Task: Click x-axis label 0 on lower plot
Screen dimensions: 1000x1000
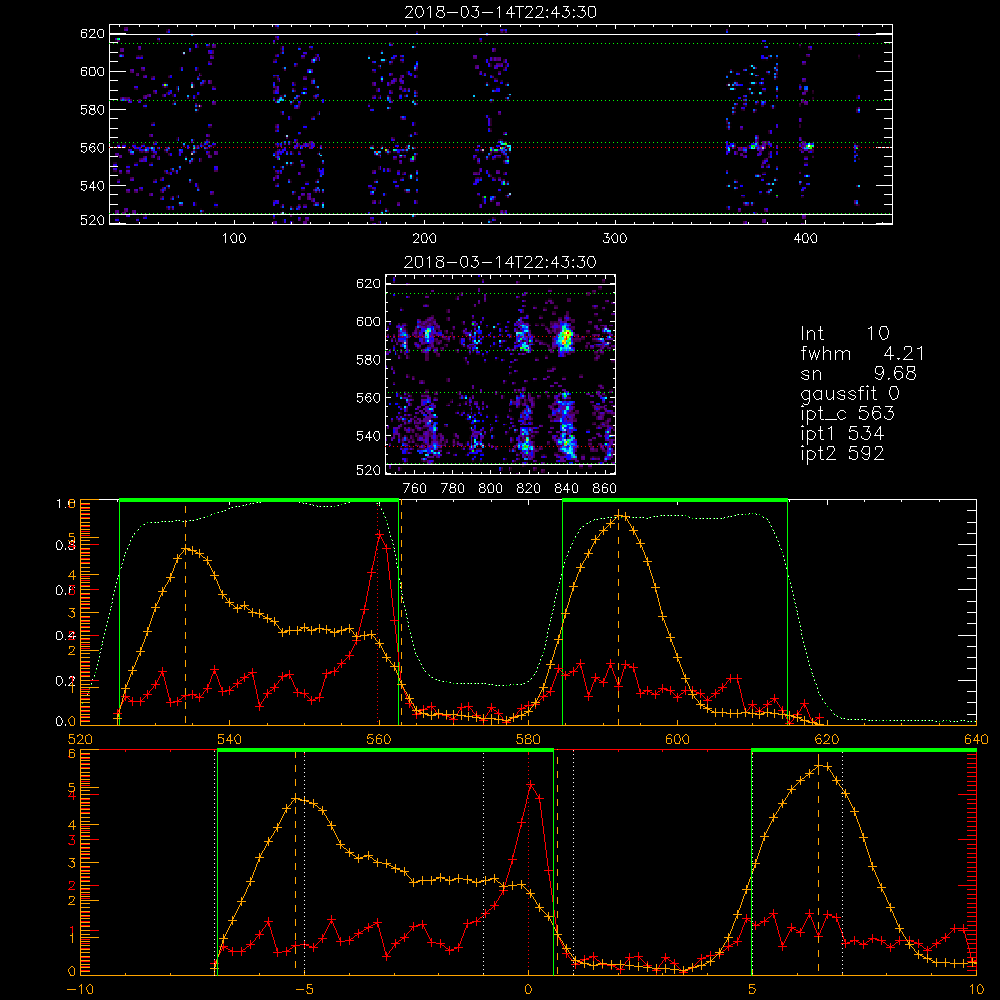Action: pyautogui.click(x=528, y=990)
